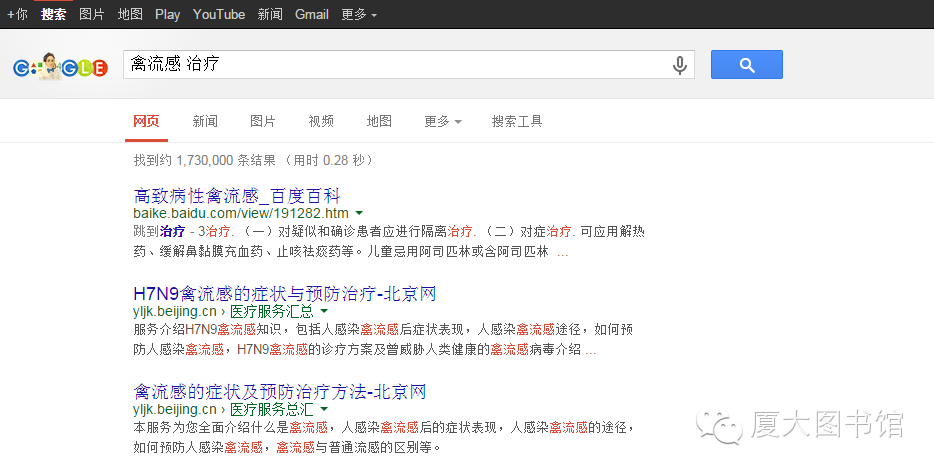This screenshot has width=934, height=472.
Task: Expand the 更多 menu in top black bar
Action: [x=359, y=14]
